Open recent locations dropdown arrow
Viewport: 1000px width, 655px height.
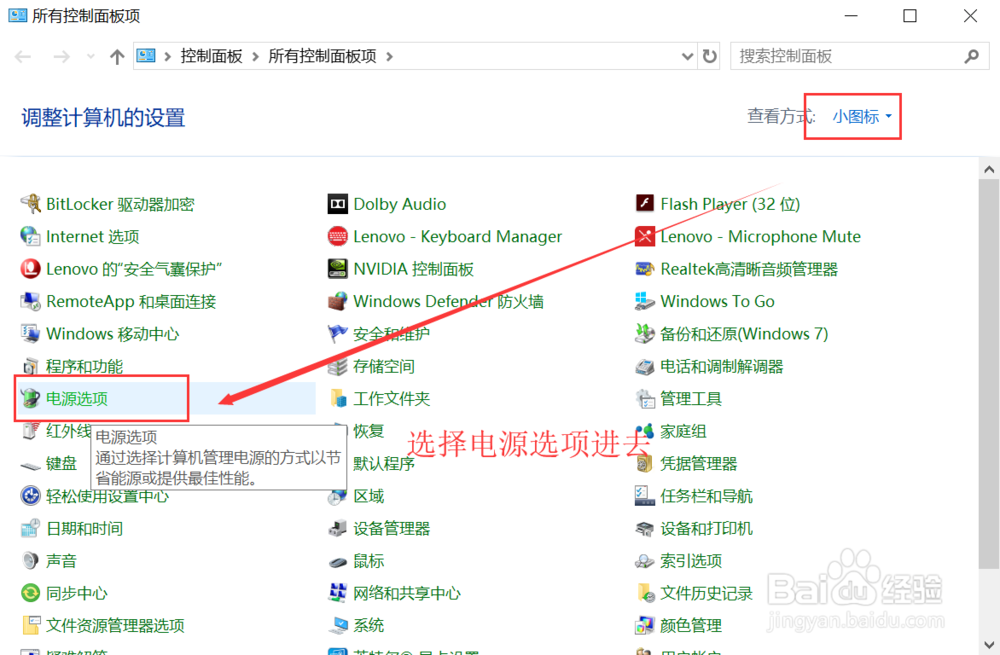(91, 56)
